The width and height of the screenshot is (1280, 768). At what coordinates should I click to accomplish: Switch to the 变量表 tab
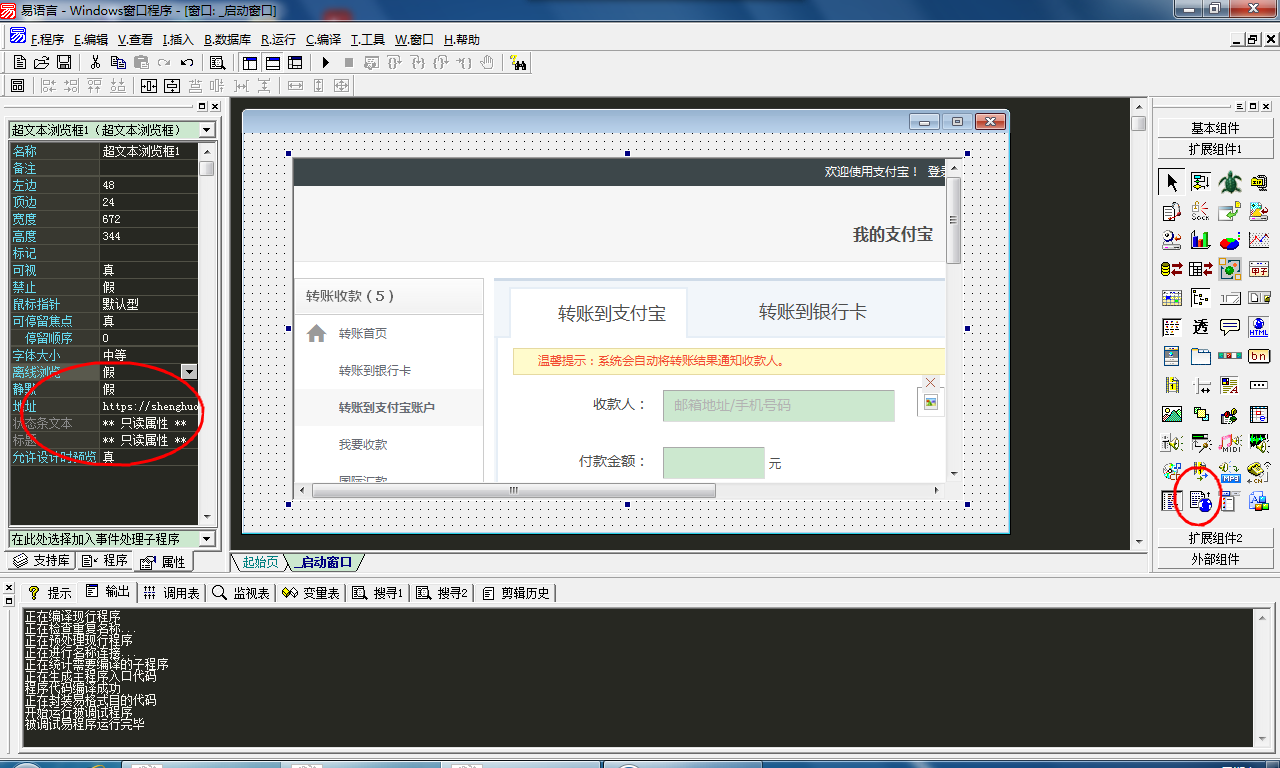310,593
